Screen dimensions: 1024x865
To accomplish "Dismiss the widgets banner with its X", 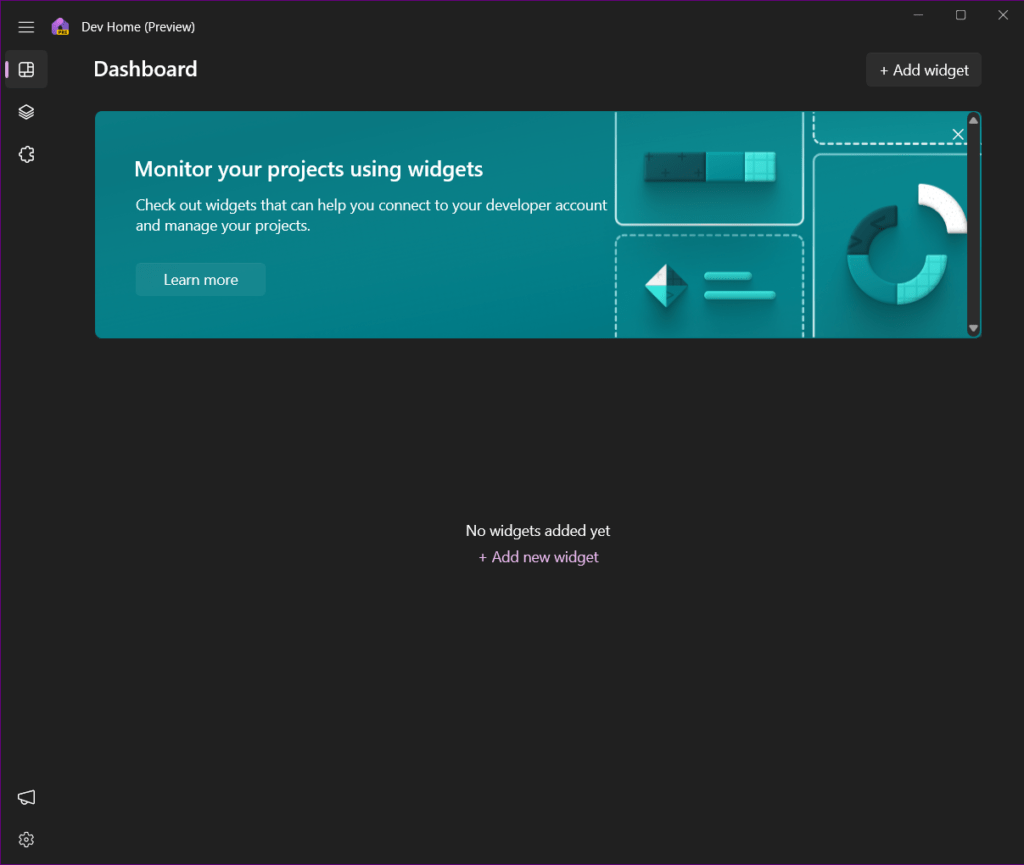I will click(957, 133).
